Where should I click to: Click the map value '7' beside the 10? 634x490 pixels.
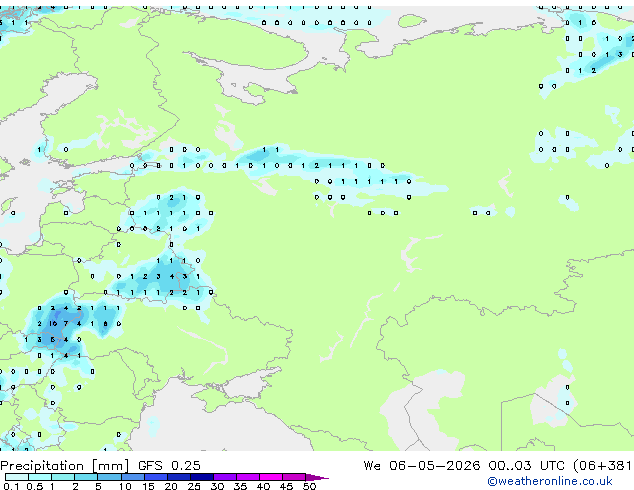[66, 323]
